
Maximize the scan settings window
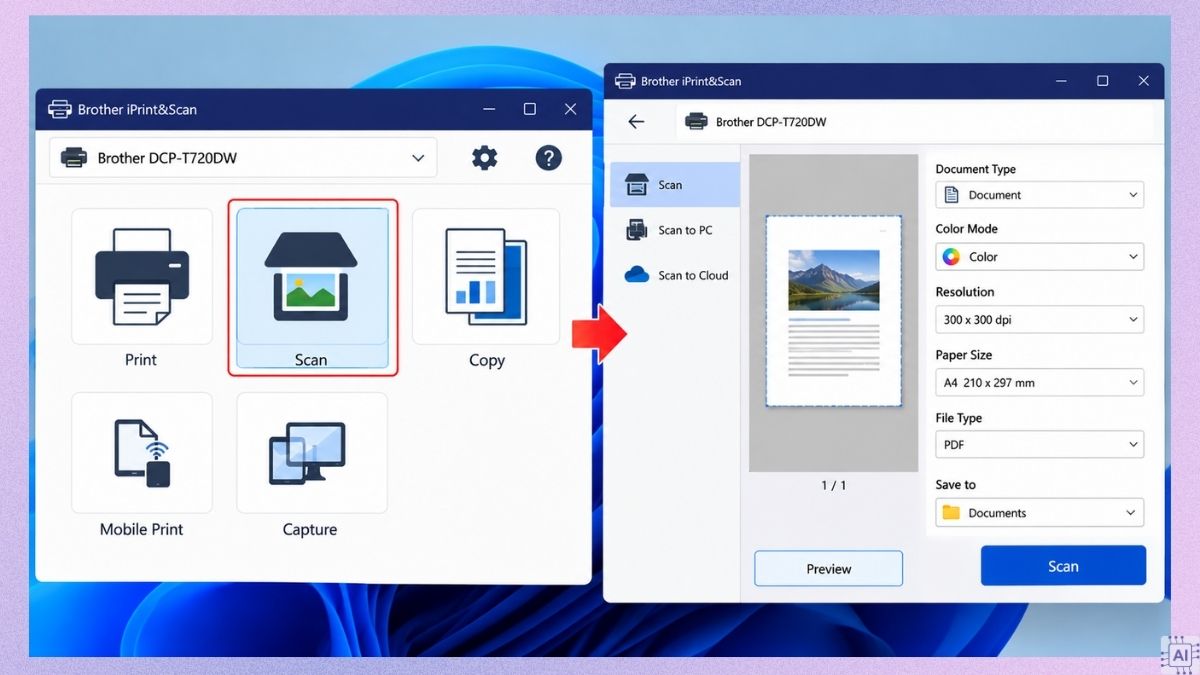click(x=1103, y=81)
